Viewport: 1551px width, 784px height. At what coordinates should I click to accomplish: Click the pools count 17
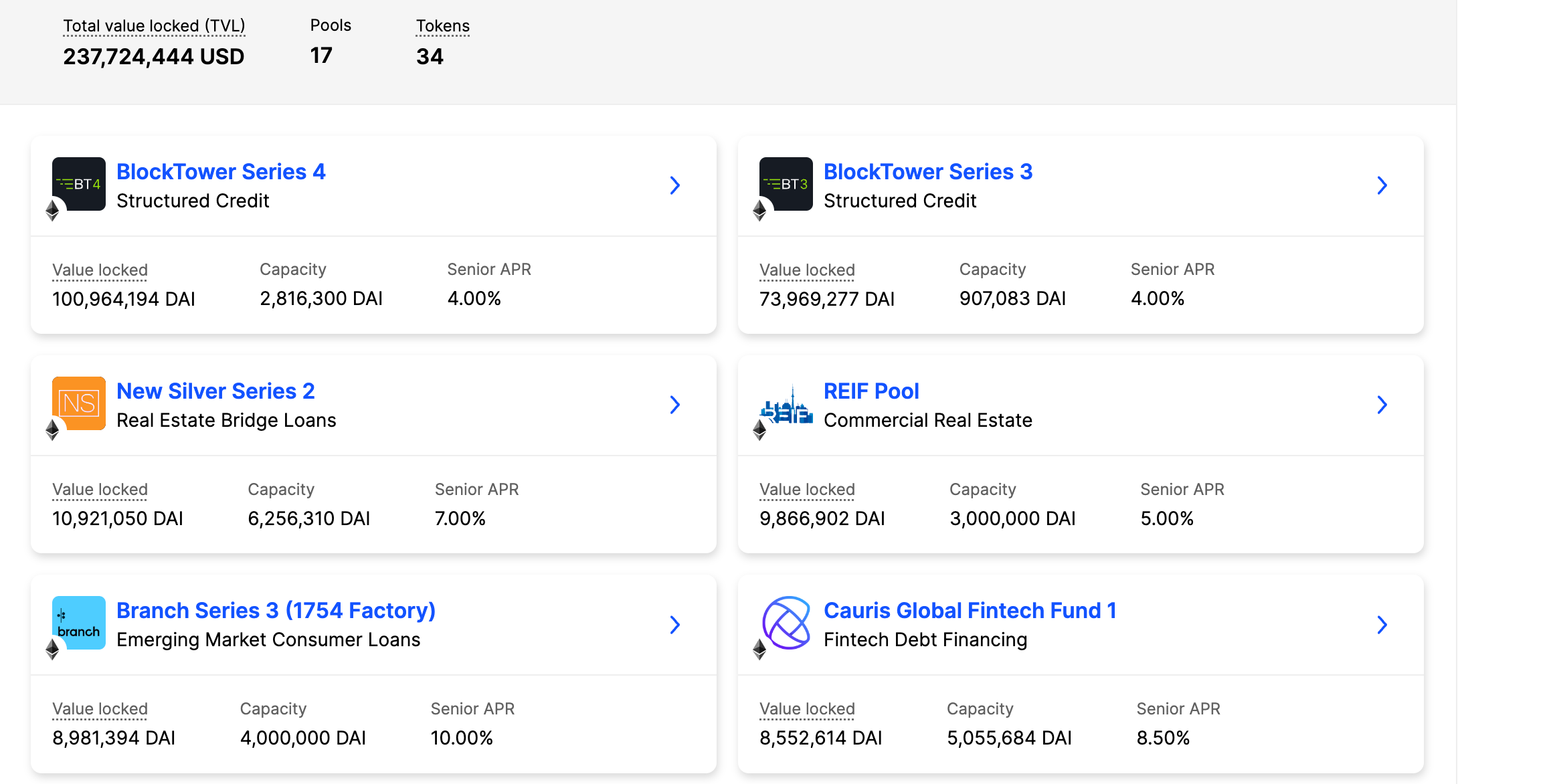click(321, 56)
